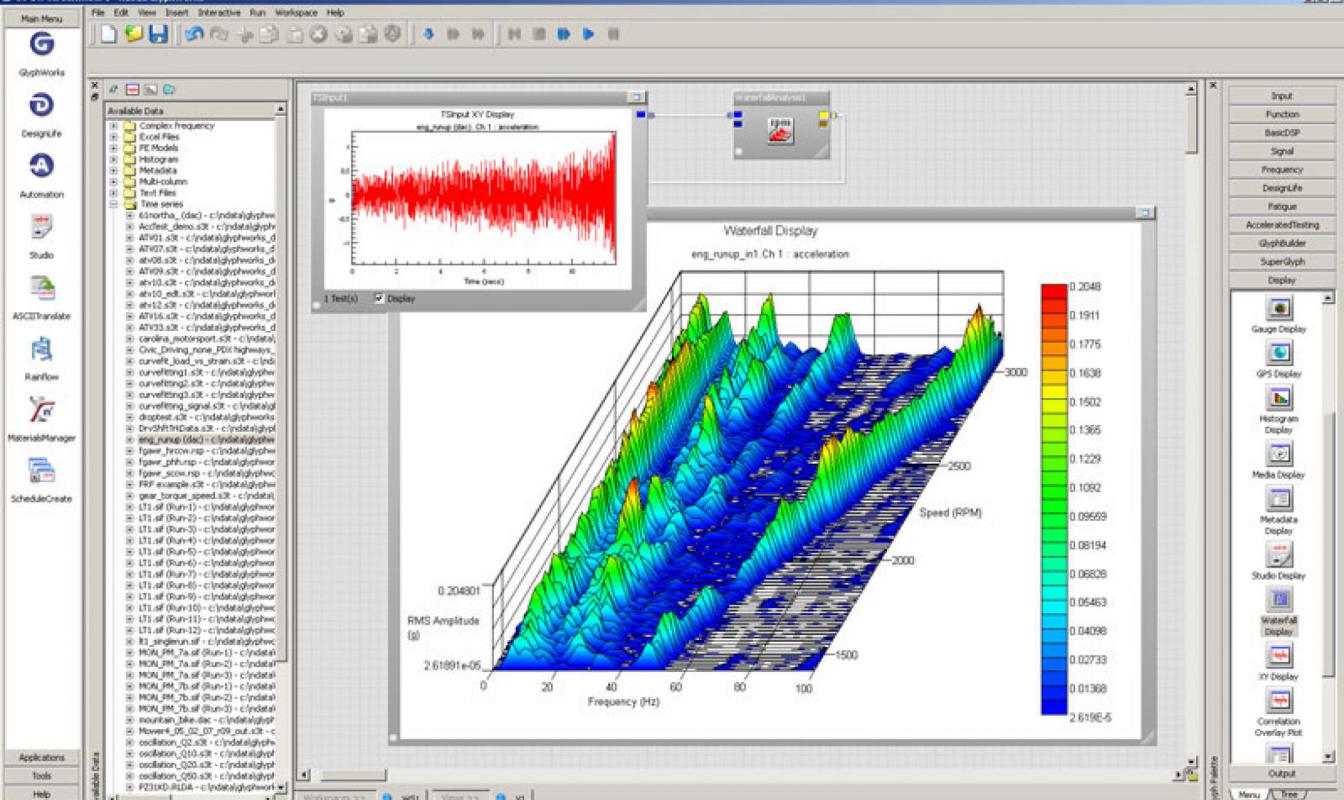Save with the blue floppy disk icon

pyautogui.click(x=158, y=34)
